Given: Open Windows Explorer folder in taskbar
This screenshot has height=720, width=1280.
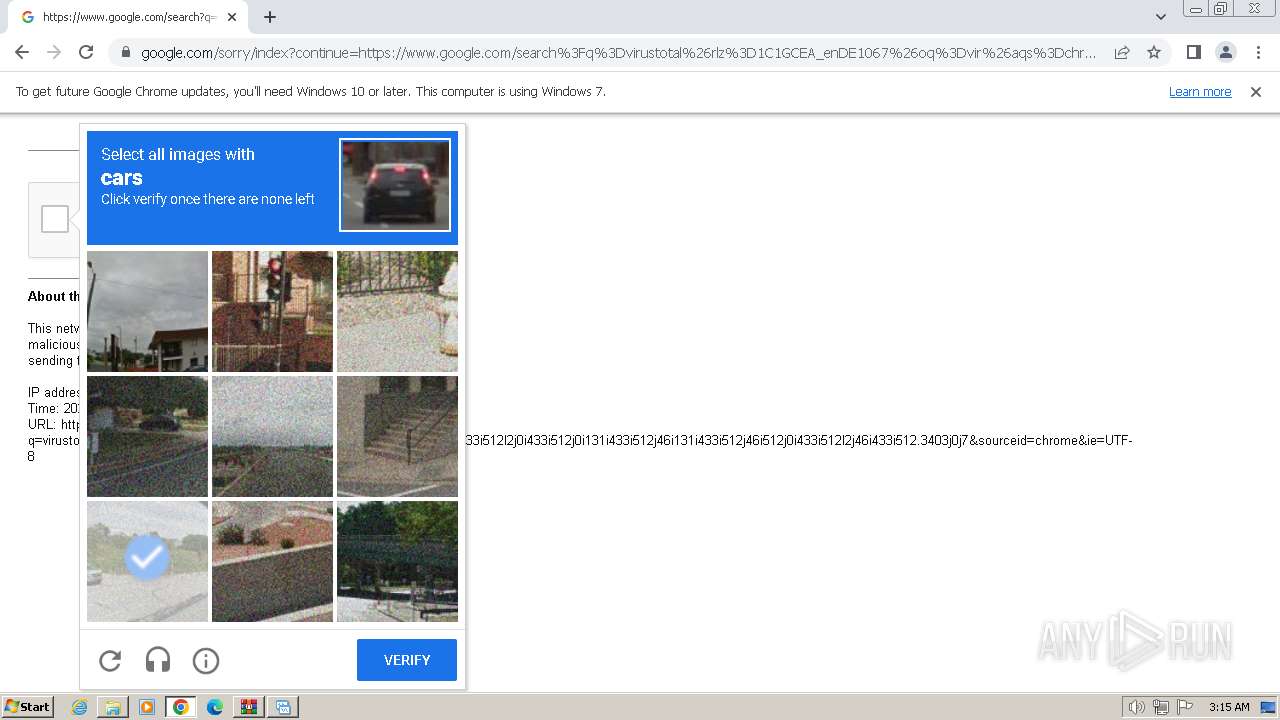Looking at the screenshot, I should click(x=113, y=707).
